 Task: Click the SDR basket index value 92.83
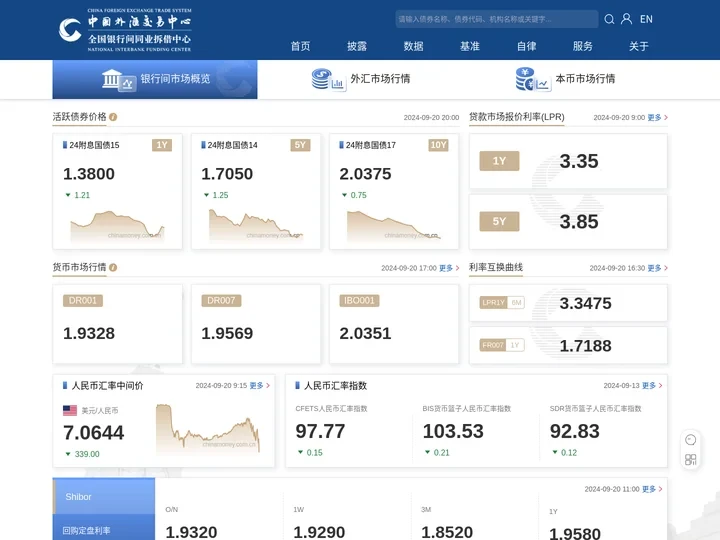pyautogui.click(x=574, y=432)
